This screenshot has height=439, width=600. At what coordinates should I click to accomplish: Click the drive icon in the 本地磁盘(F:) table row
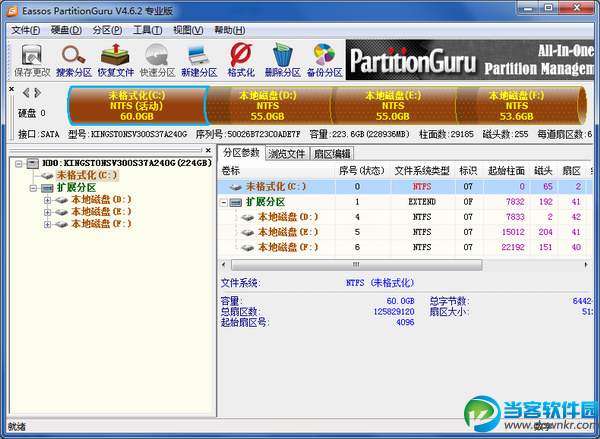[248, 248]
